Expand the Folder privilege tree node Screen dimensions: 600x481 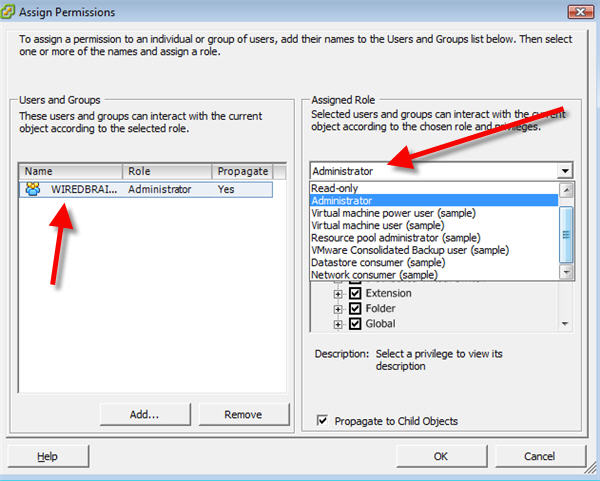click(x=338, y=309)
